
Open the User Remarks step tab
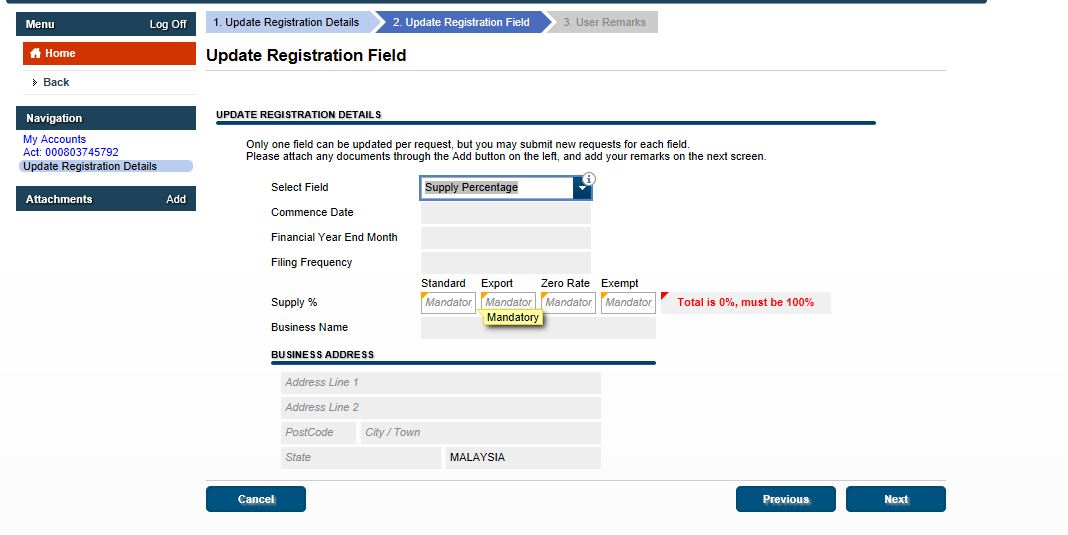click(x=604, y=22)
